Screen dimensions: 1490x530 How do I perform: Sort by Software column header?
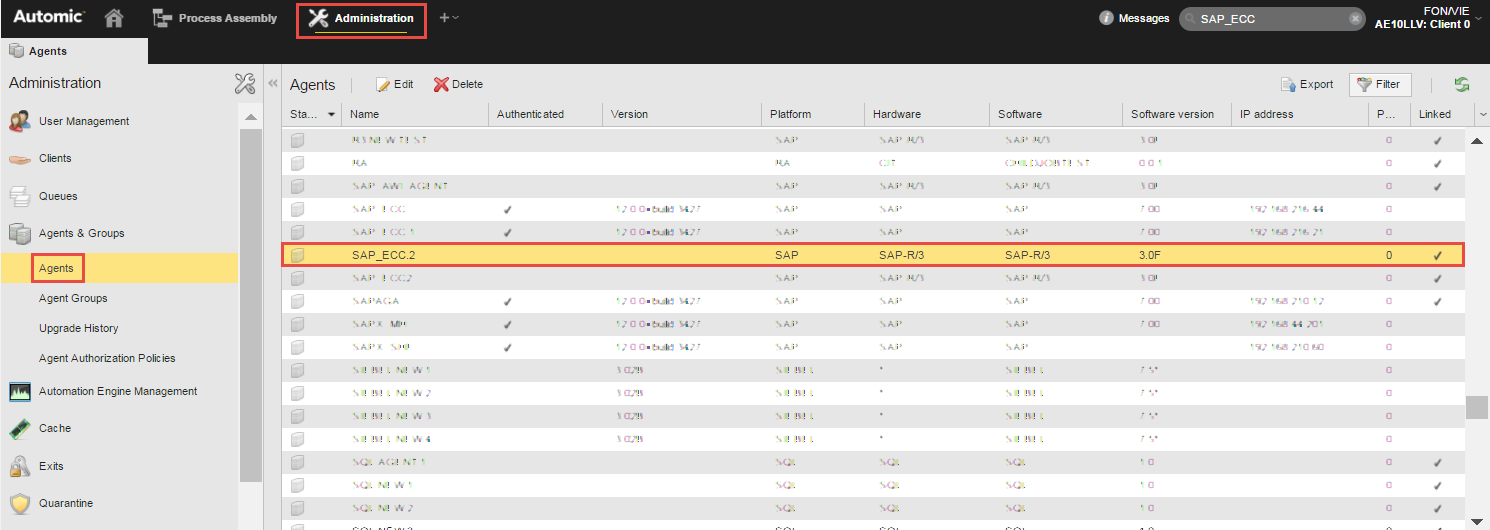tap(1056, 114)
